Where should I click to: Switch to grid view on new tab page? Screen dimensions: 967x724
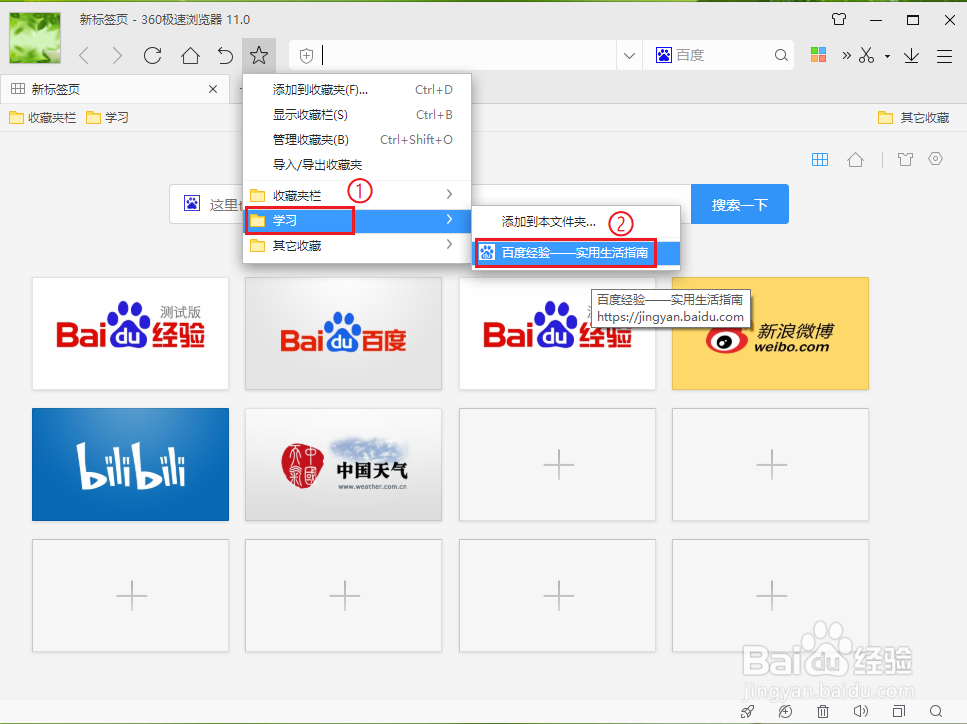(820, 160)
